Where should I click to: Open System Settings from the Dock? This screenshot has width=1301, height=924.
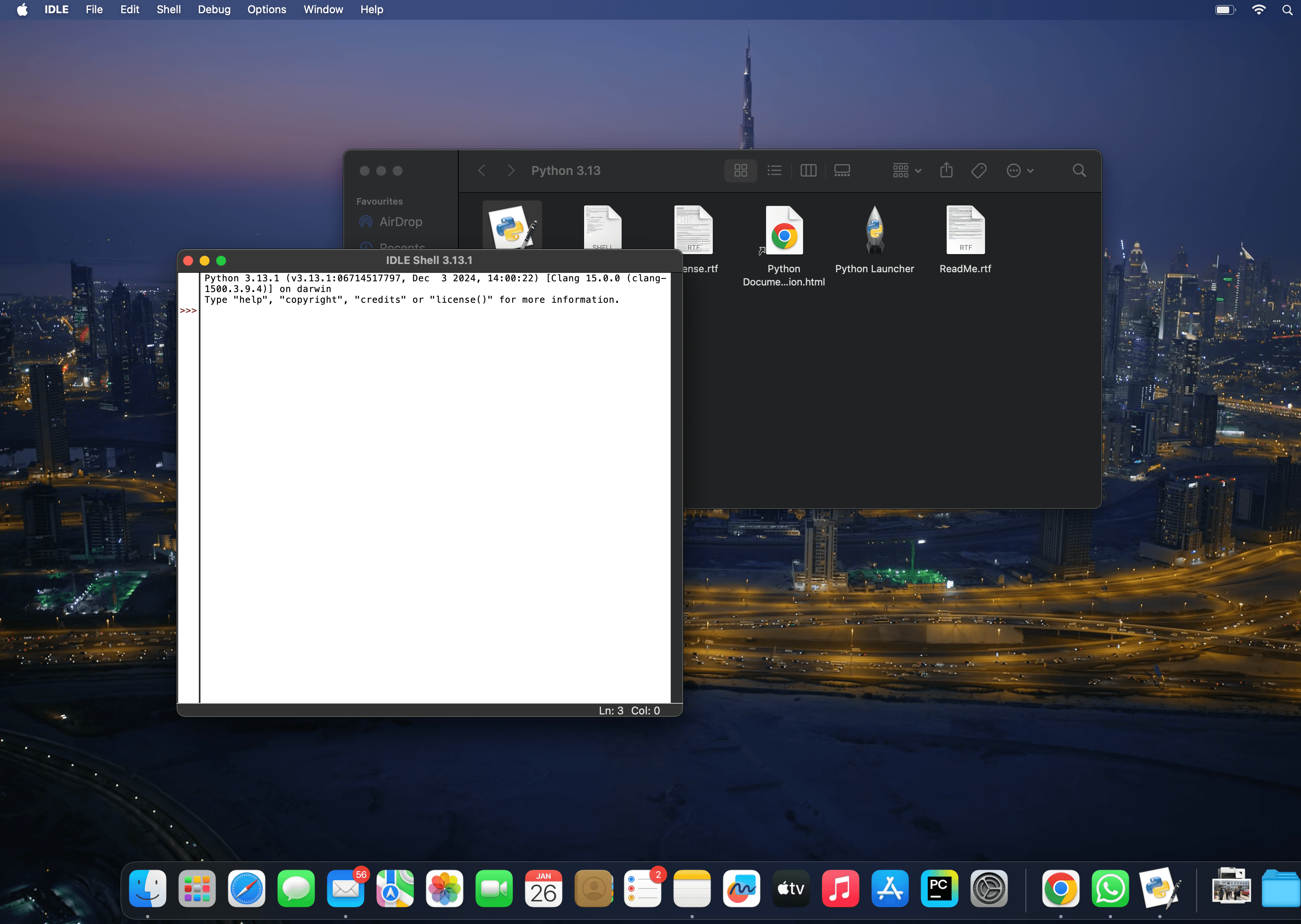(x=989, y=888)
